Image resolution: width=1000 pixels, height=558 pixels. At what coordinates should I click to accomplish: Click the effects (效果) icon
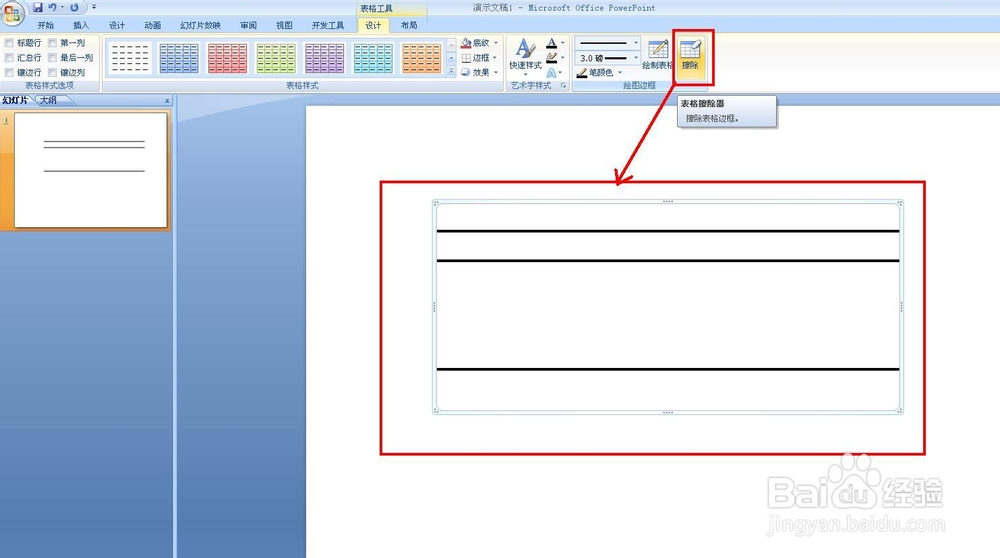coord(466,73)
